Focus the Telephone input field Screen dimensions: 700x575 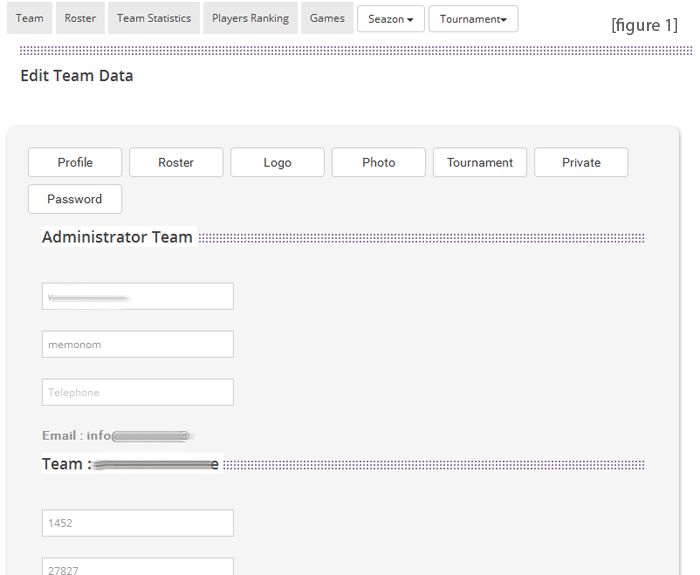(138, 392)
